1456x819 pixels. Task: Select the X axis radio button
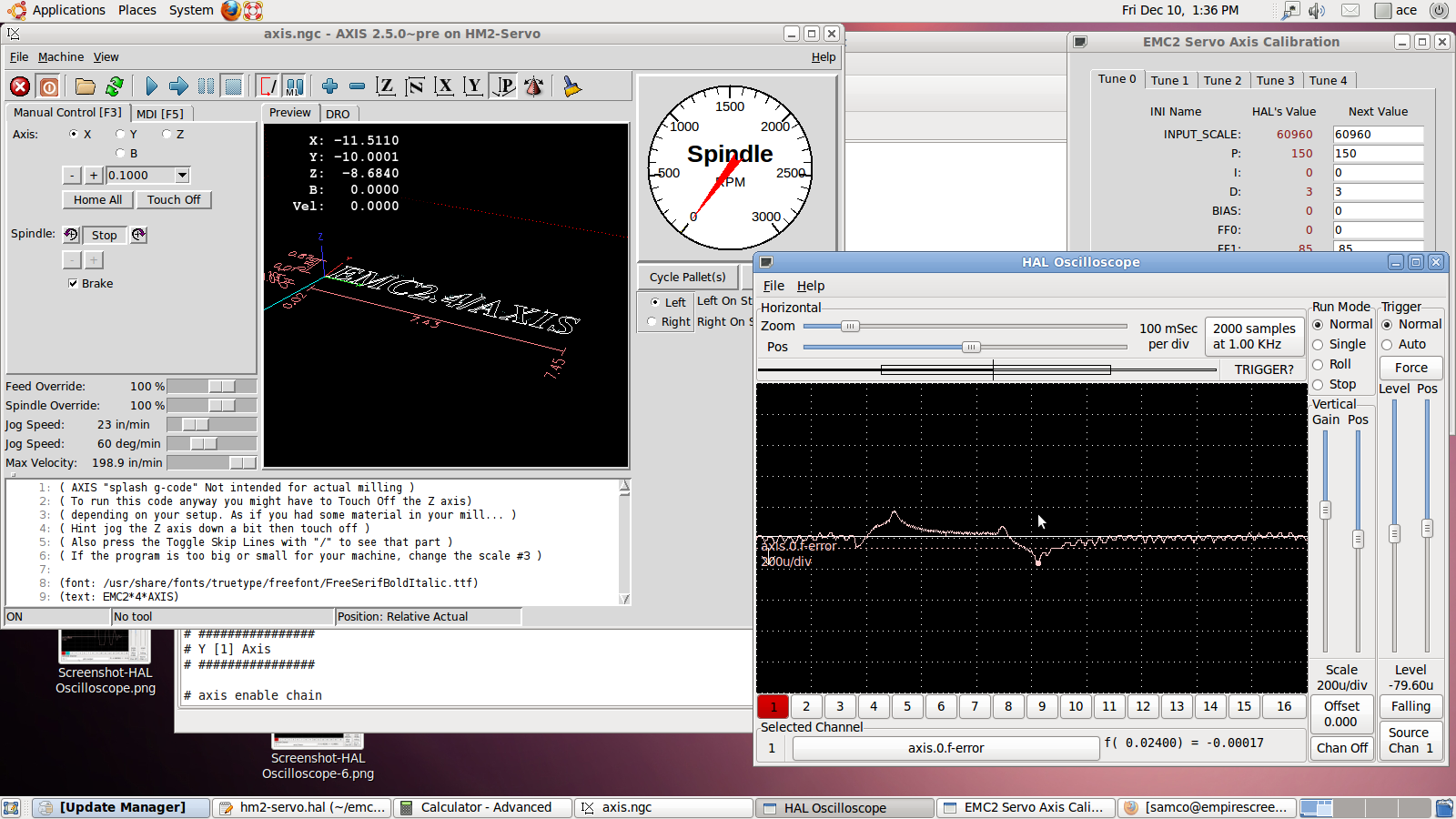click(74, 134)
